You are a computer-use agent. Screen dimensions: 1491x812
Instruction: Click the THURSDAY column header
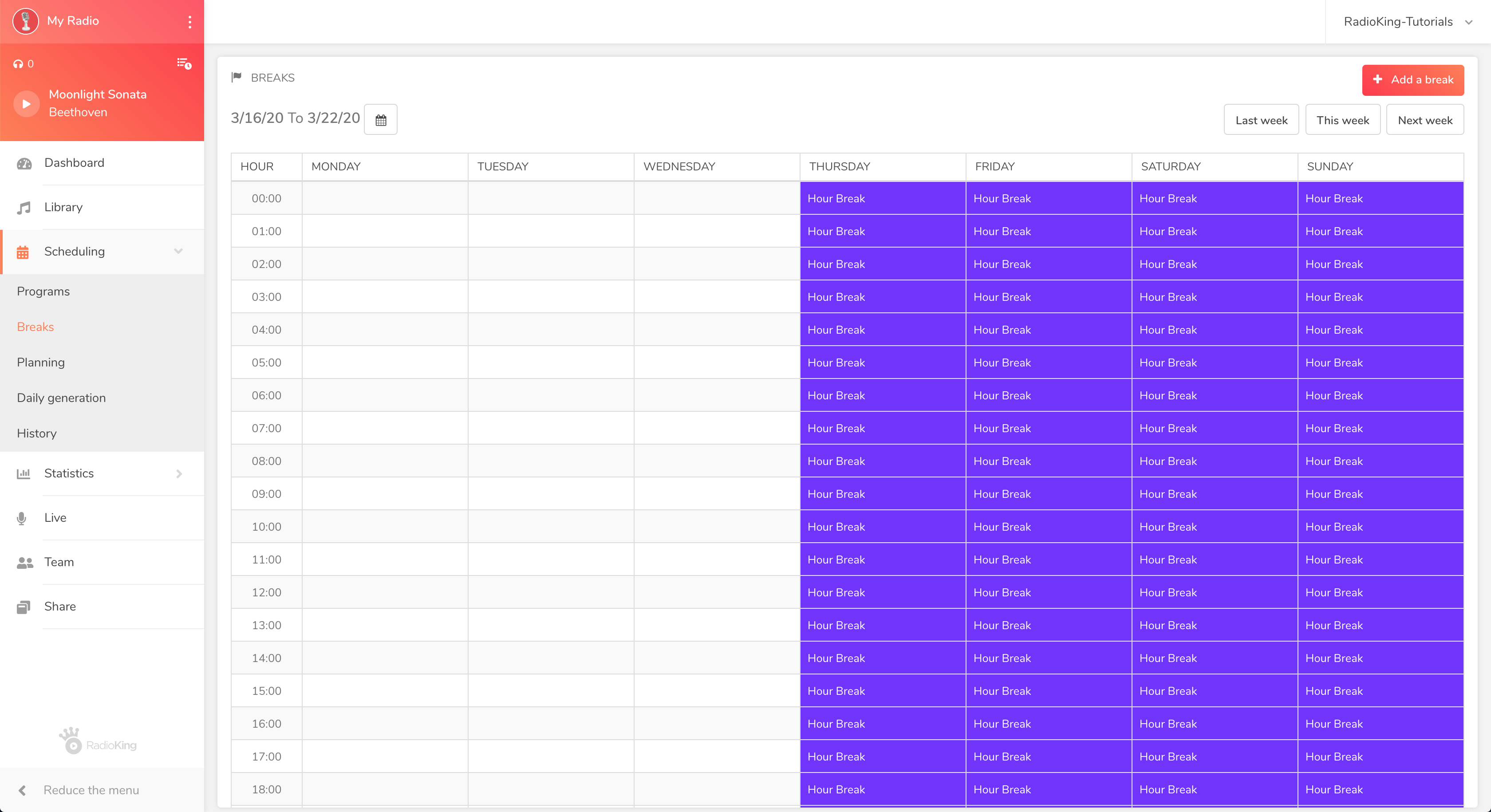point(883,167)
